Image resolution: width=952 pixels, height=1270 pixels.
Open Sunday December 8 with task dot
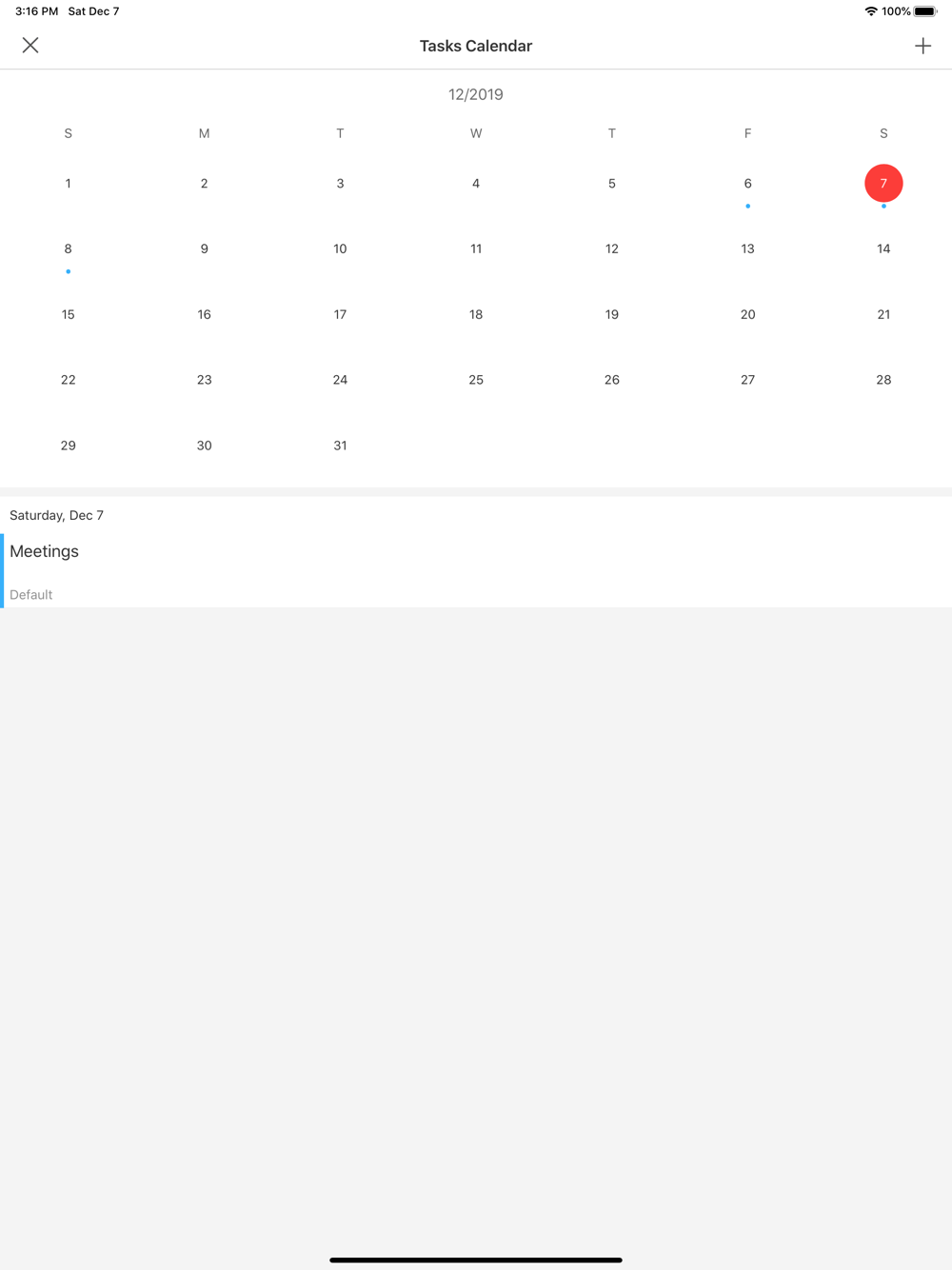(x=69, y=249)
